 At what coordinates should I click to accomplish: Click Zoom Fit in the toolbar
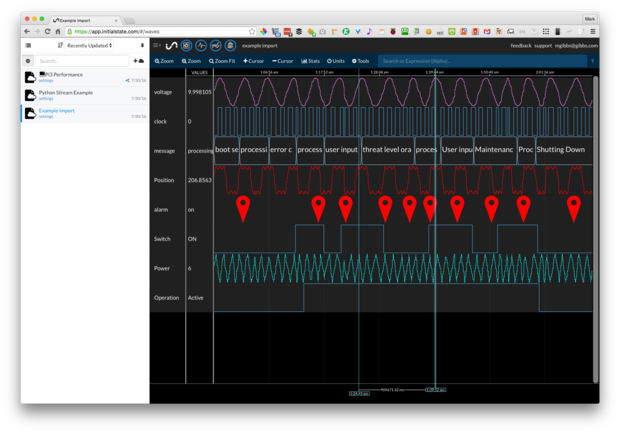click(222, 61)
